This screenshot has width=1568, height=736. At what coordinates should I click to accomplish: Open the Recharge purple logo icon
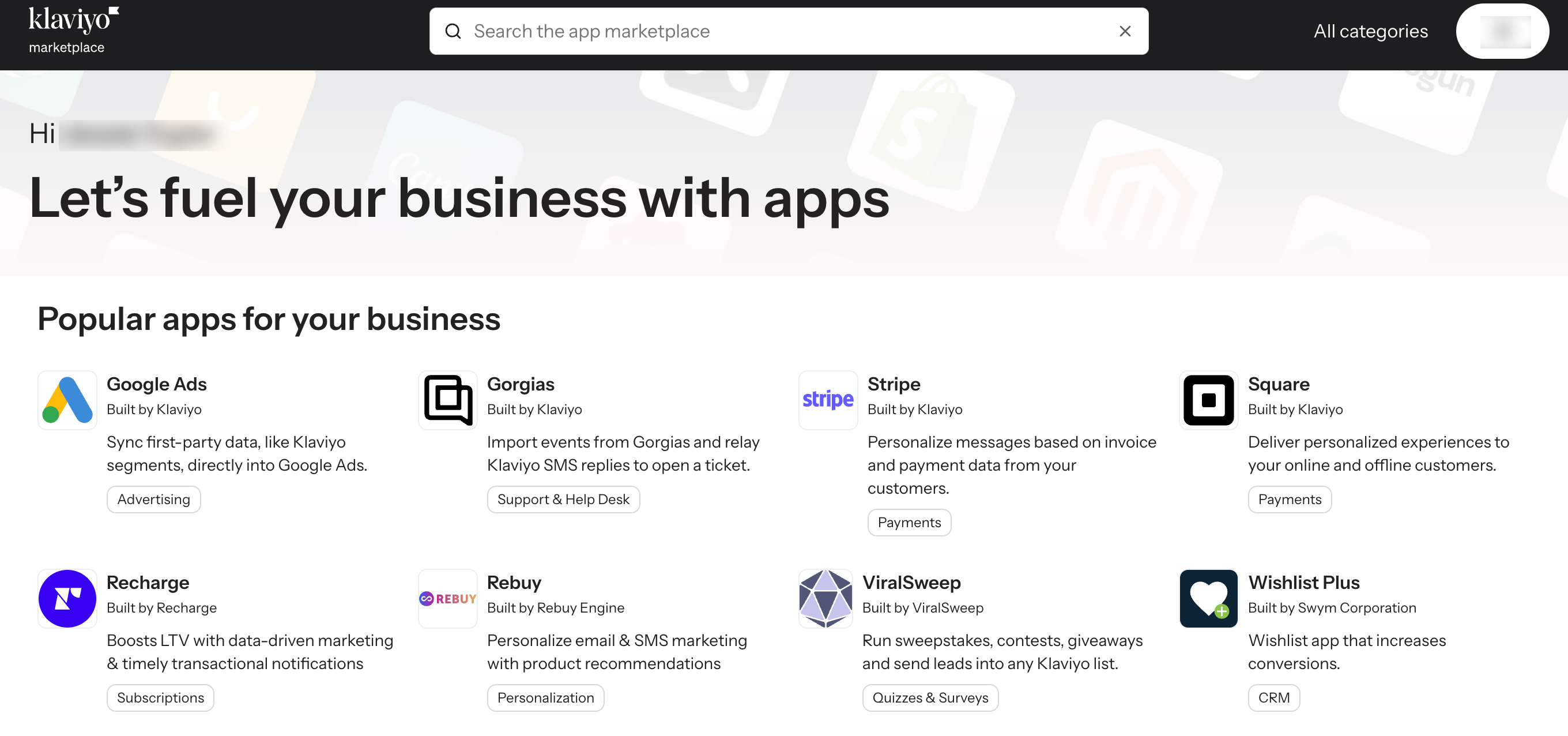[67, 598]
